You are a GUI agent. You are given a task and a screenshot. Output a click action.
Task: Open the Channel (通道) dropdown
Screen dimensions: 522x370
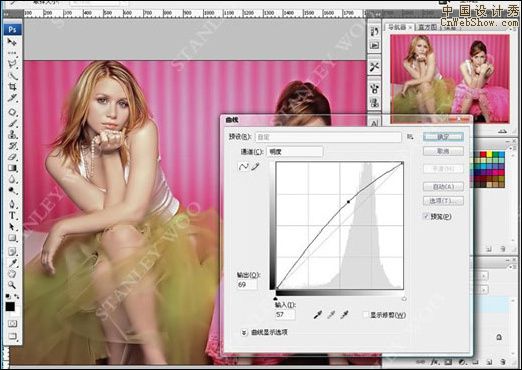pyautogui.click(x=294, y=152)
